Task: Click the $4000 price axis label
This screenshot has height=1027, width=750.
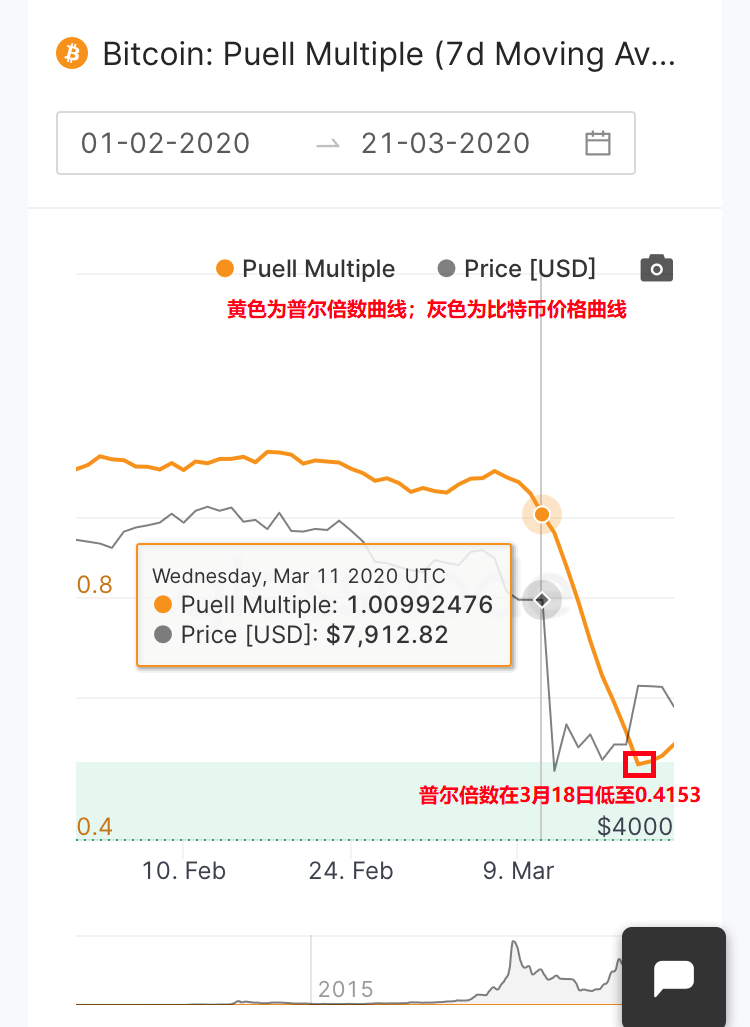Action: pos(635,827)
